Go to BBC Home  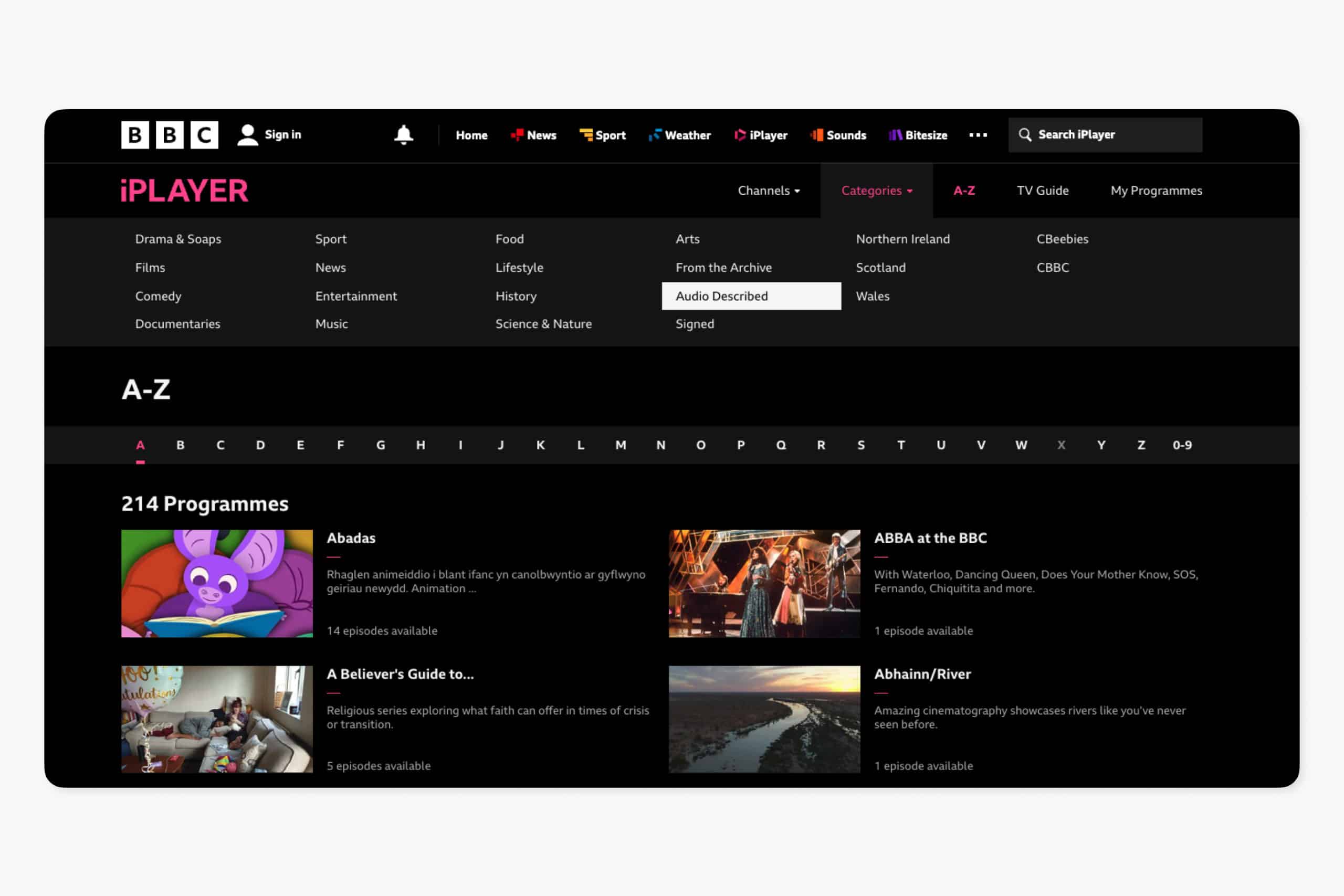(471, 135)
